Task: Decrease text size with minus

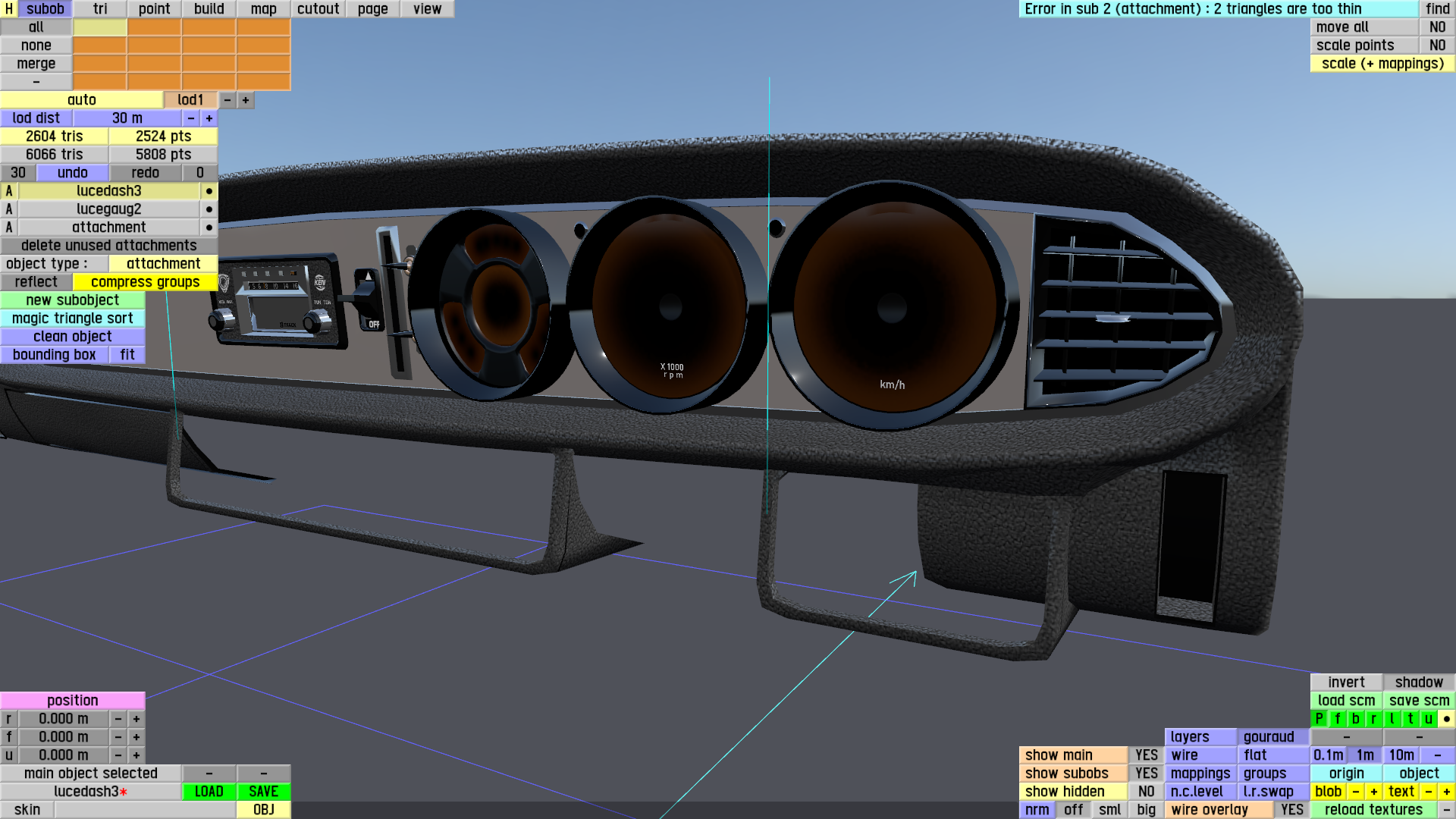Action: [x=1428, y=792]
